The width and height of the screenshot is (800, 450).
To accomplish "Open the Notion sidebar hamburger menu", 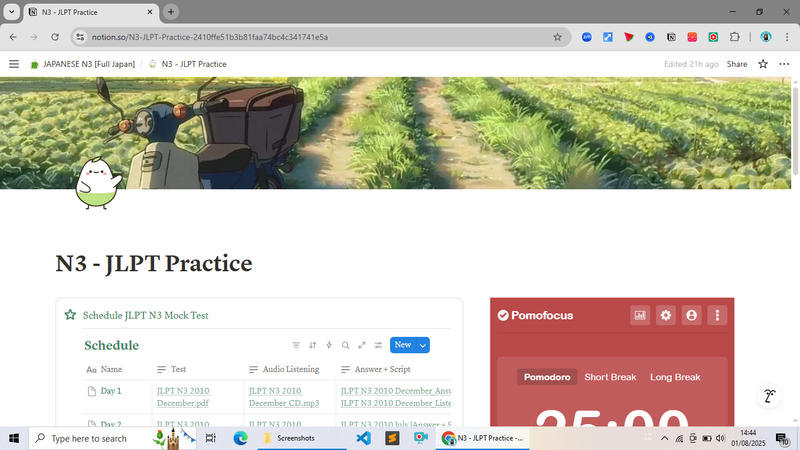I will (14, 64).
